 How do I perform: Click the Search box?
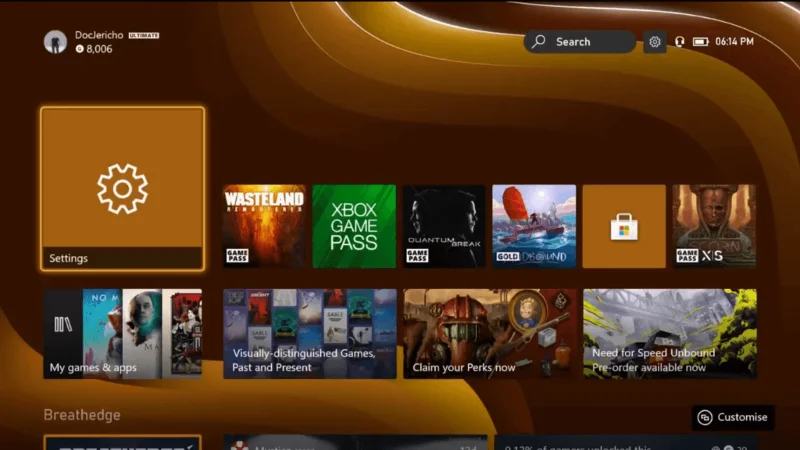point(580,42)
